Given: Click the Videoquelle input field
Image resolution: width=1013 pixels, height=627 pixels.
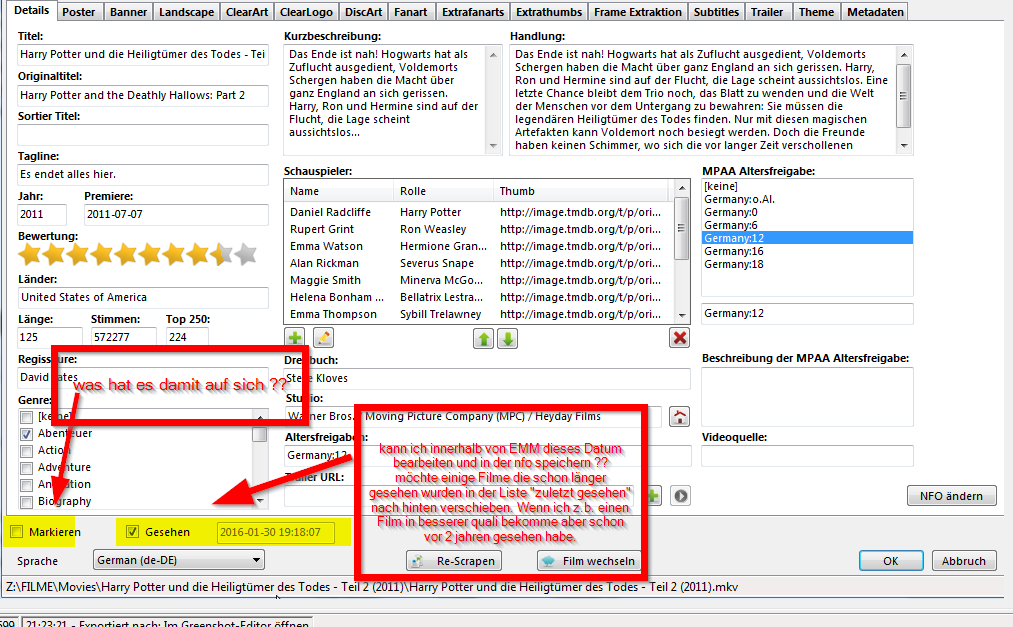Looking at the screenshot, I should point(808,456).
